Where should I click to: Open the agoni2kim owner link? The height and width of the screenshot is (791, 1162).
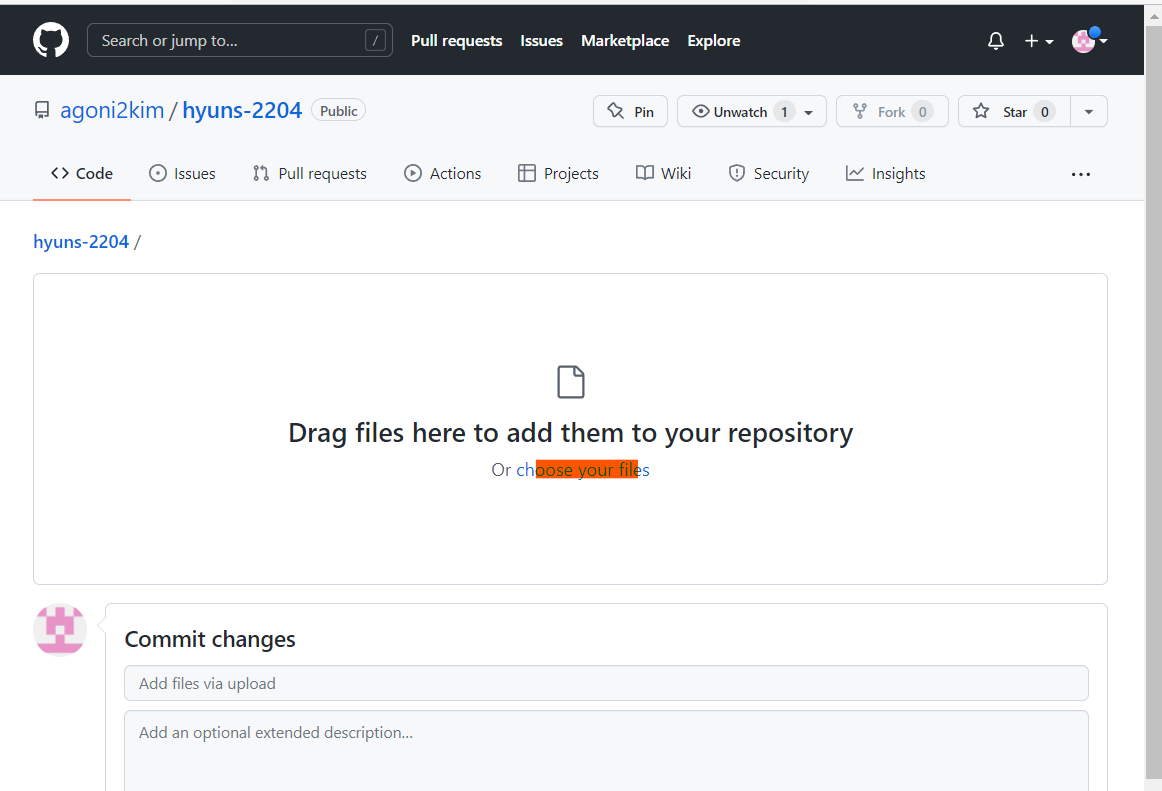pos(112,110)
